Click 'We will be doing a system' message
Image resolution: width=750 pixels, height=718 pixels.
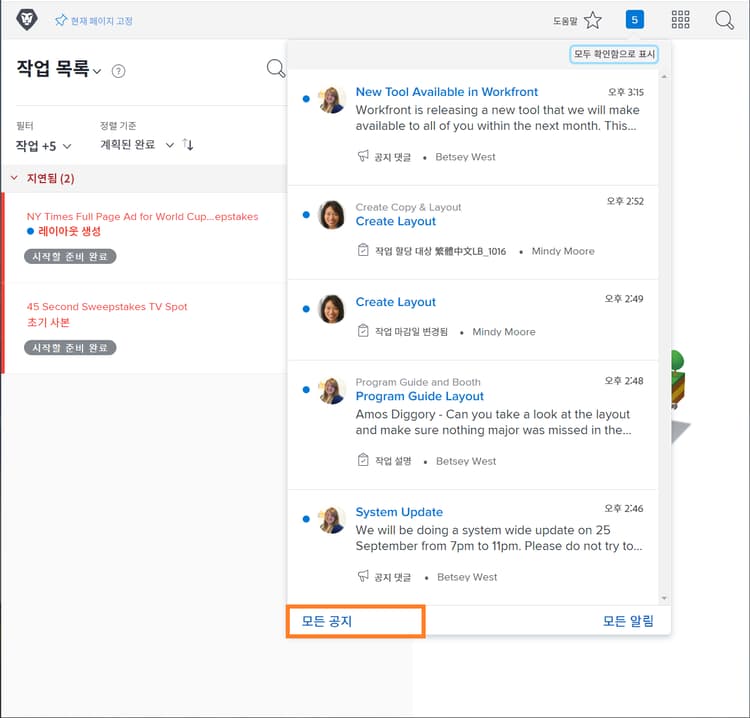coord(499,538)
